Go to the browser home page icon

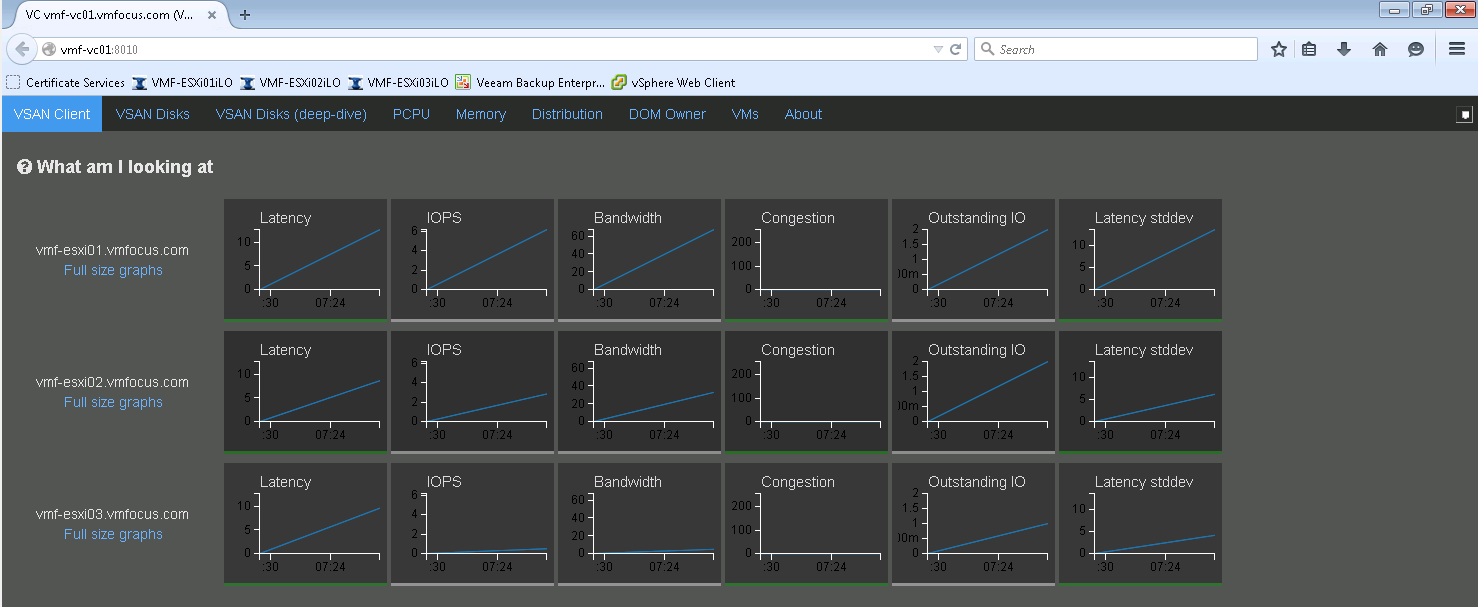point(1380,49)
